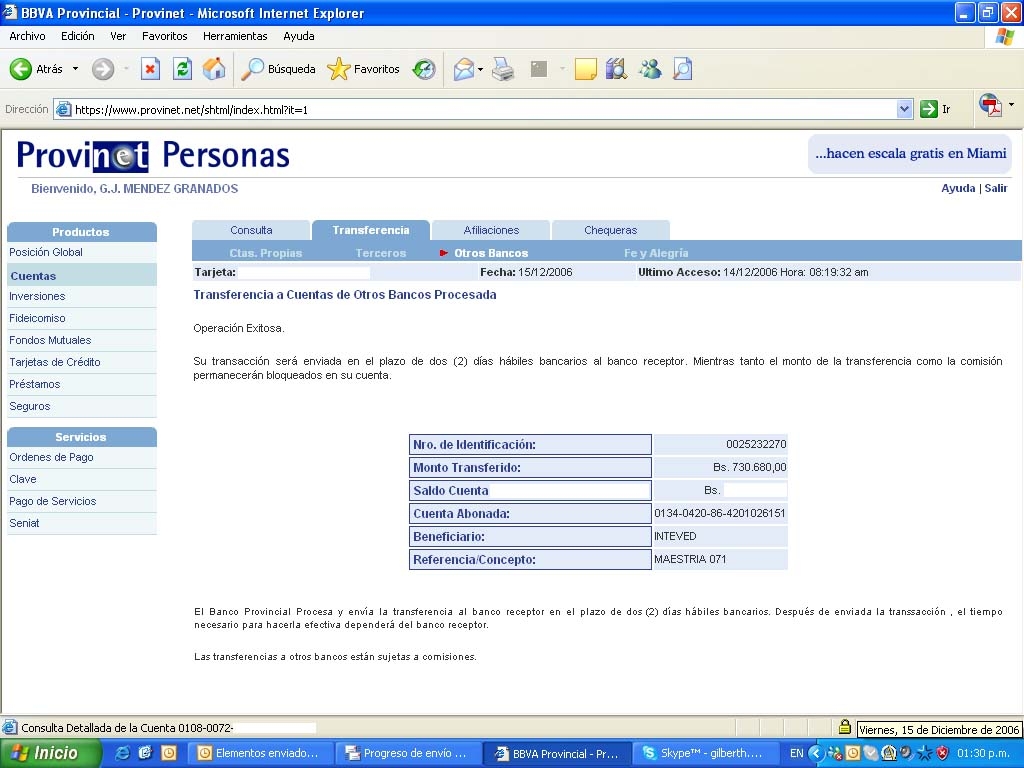
Task: Open the Chequeras tab
Action: (x=611, y=230)
